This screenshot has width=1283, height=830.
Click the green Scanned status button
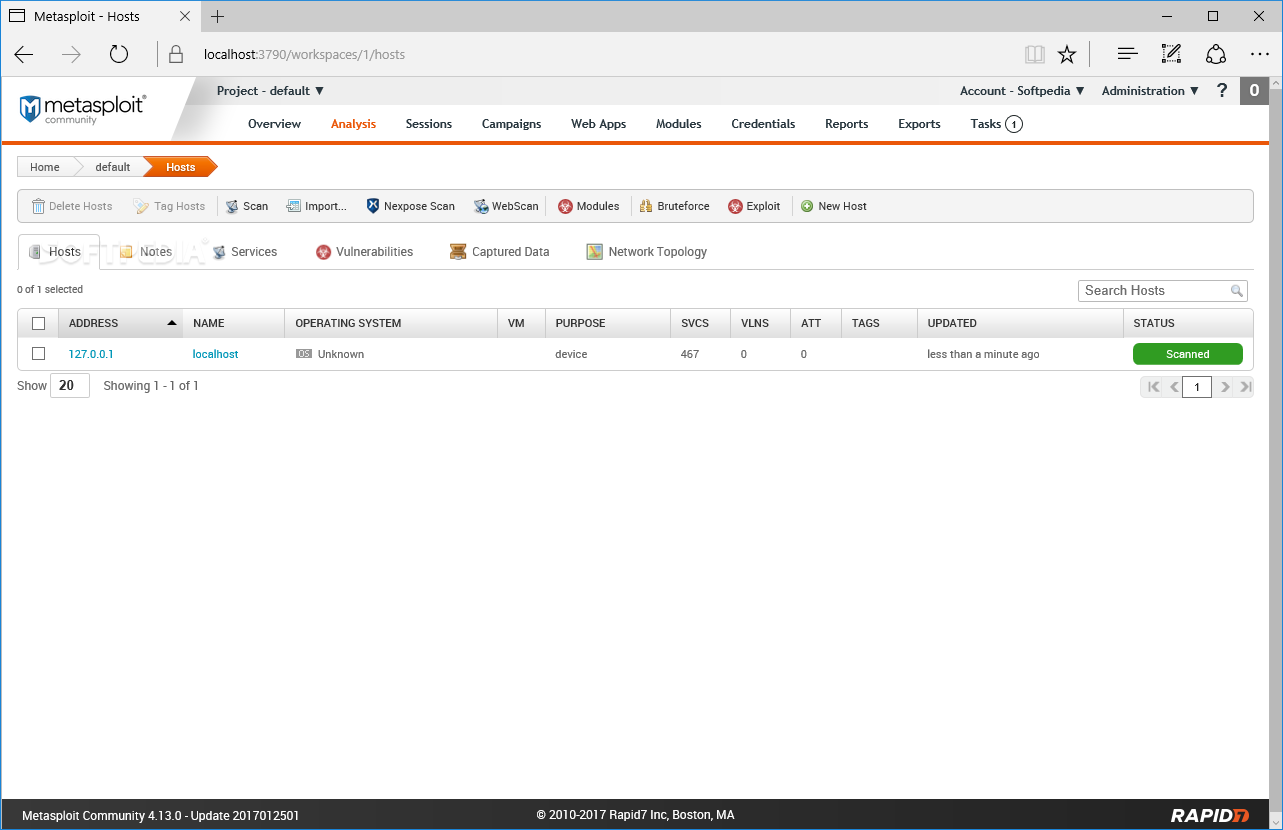1187,354
